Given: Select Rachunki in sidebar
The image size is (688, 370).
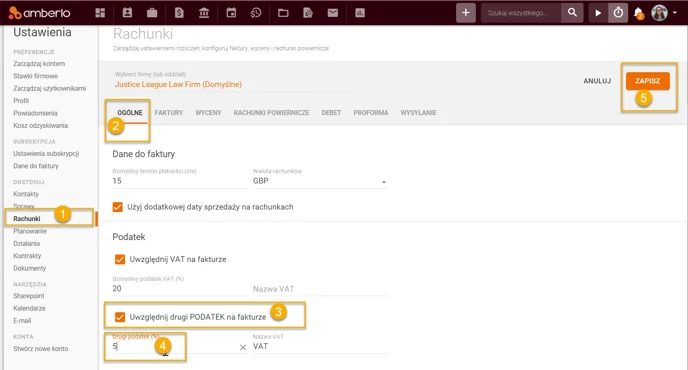Looking at the screenshot, I should 27,219.
